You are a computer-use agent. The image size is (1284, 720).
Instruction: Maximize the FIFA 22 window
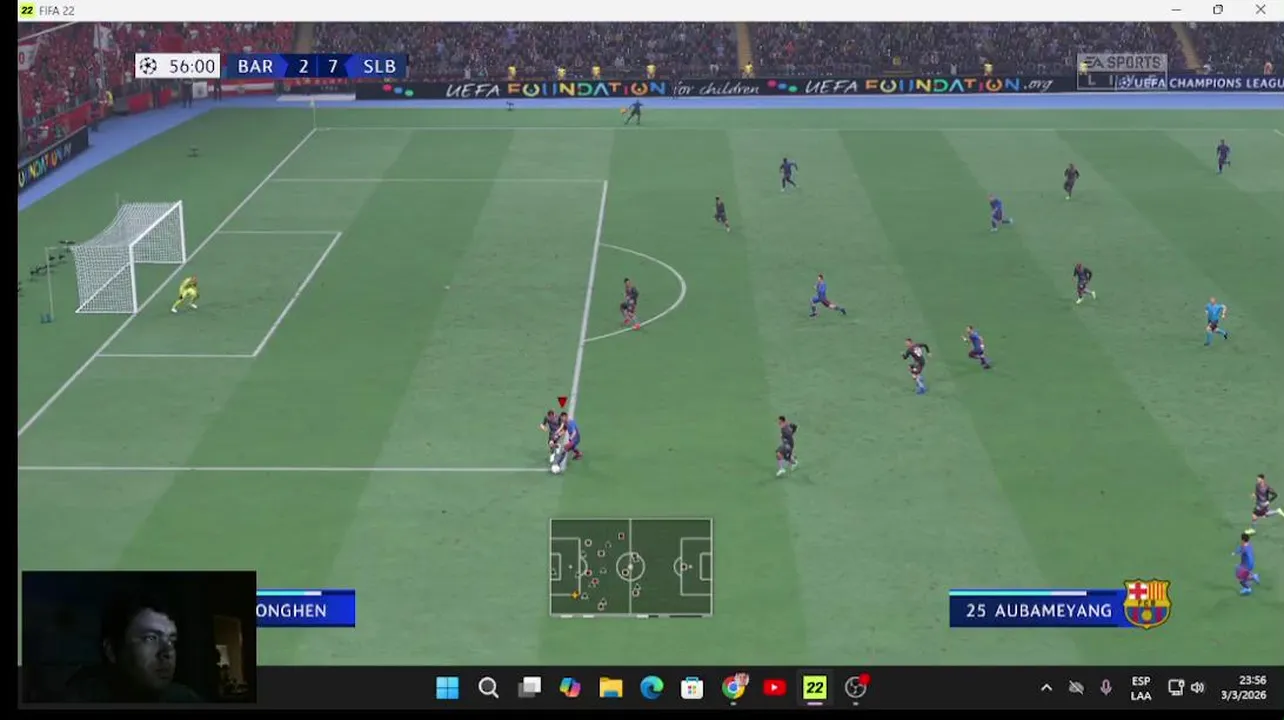pos(1218,10)
